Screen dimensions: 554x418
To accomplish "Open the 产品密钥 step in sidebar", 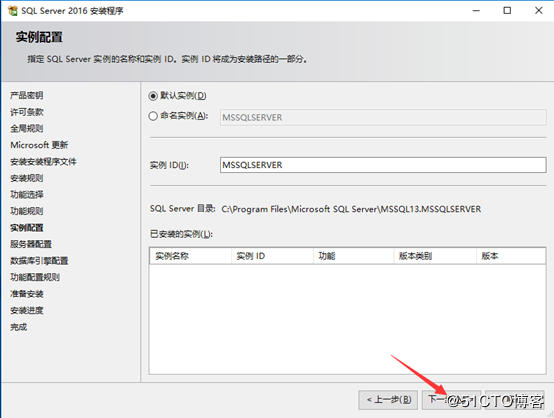I will pos(26,95).
